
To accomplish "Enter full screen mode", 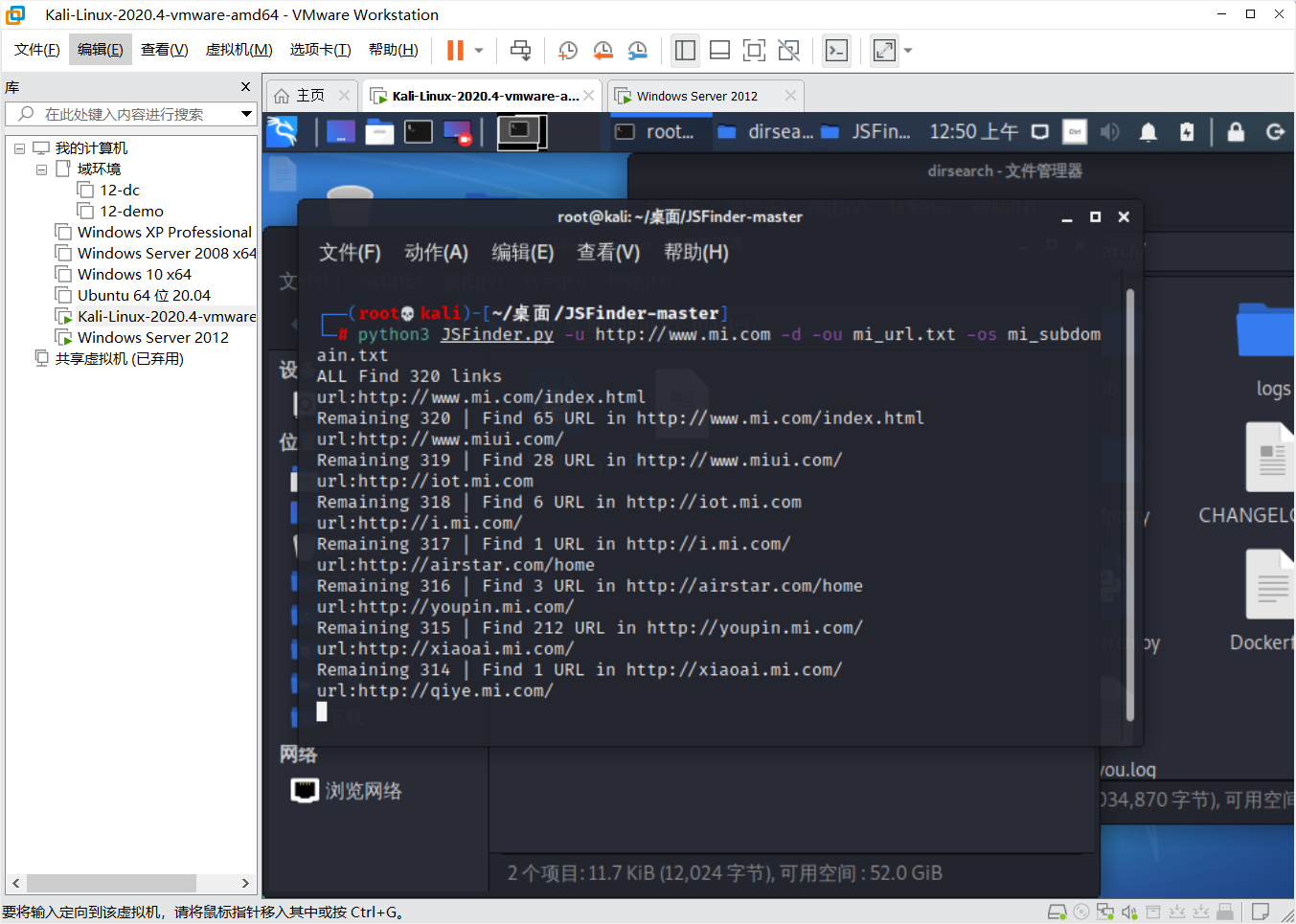I will click(x=754, y=50).
